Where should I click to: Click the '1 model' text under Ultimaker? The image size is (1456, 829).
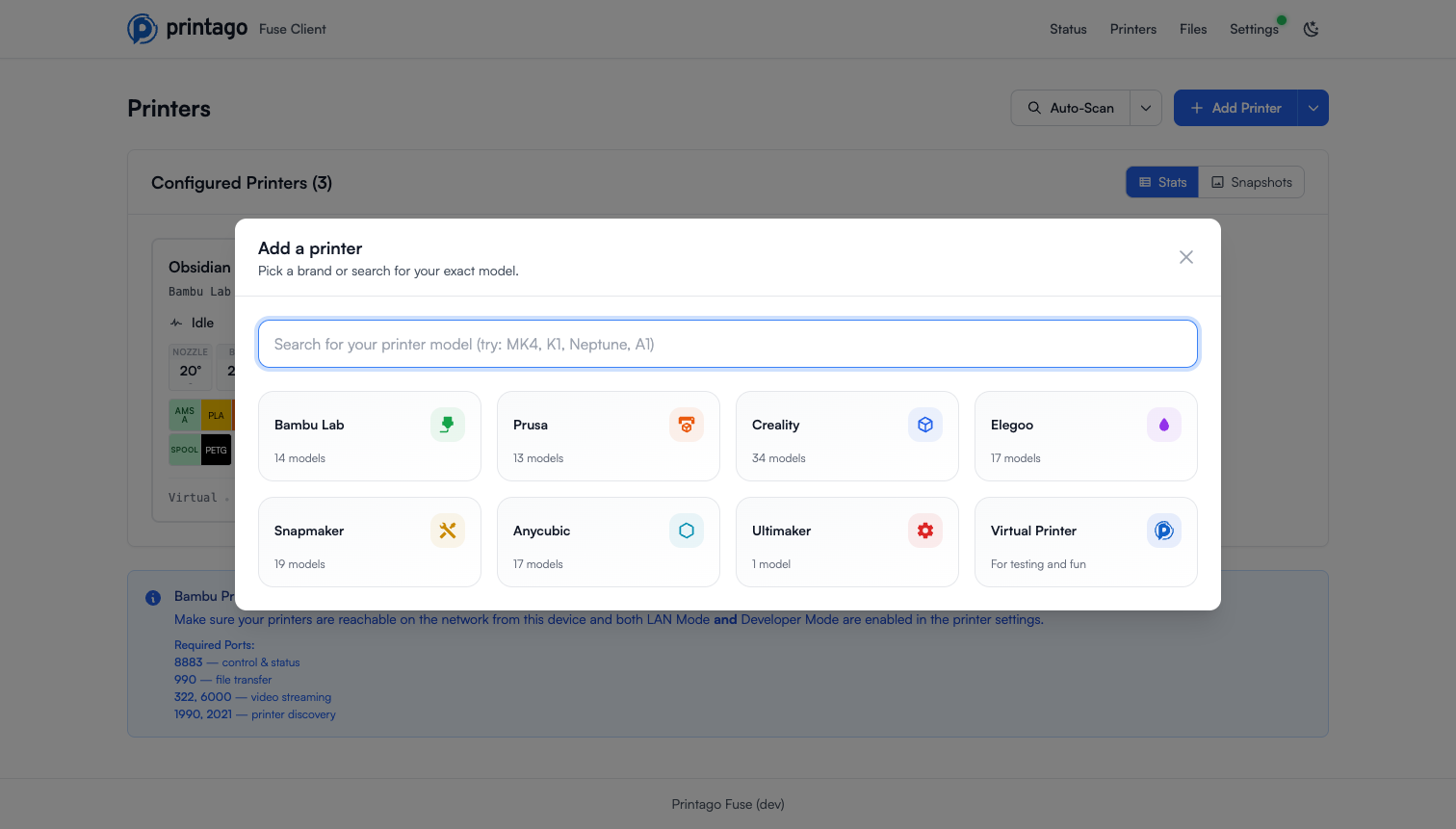click(x=771, y=564)
